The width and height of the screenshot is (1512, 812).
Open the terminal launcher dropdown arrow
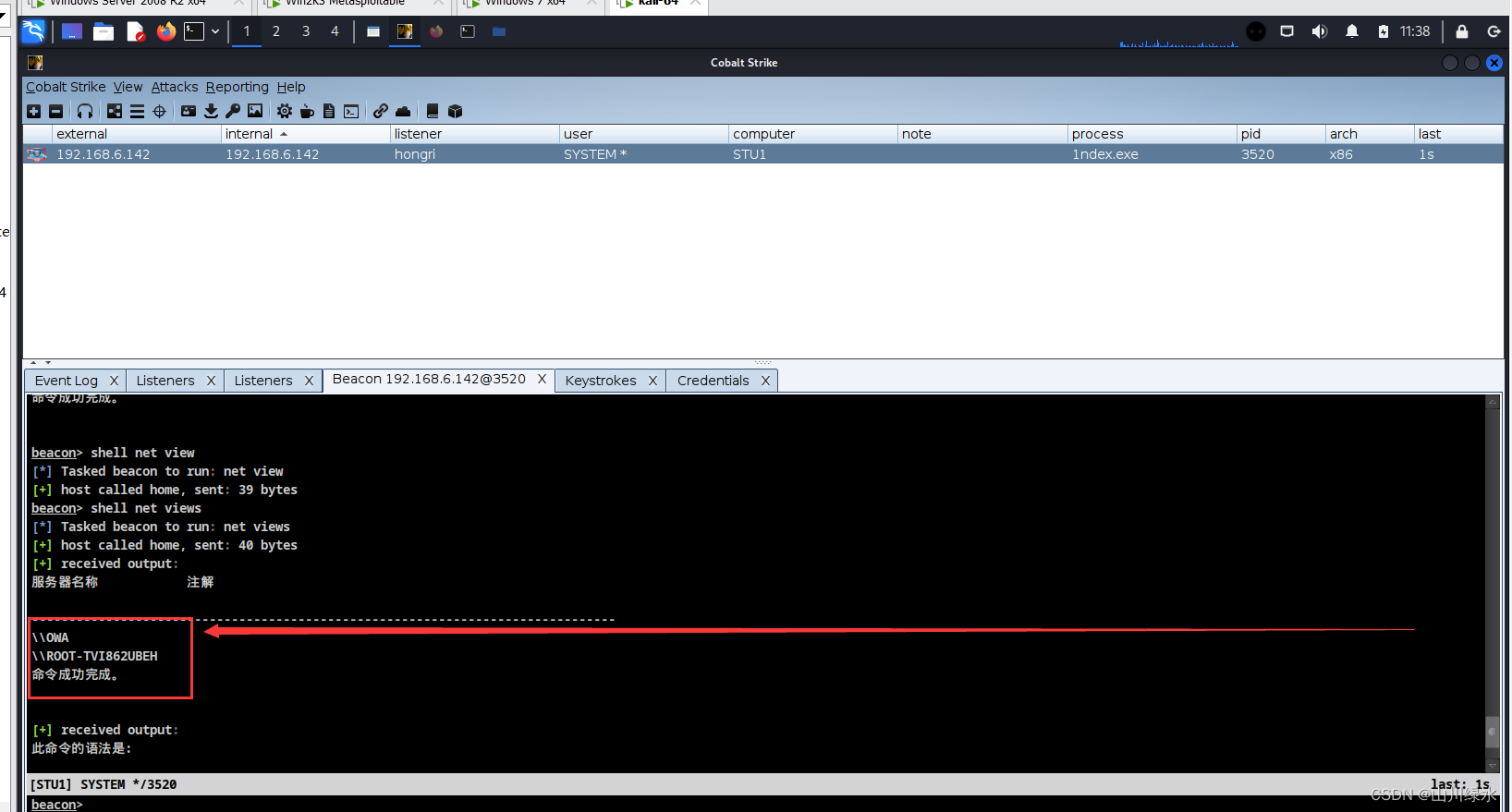pyautogui.click(x=215, y=31)
